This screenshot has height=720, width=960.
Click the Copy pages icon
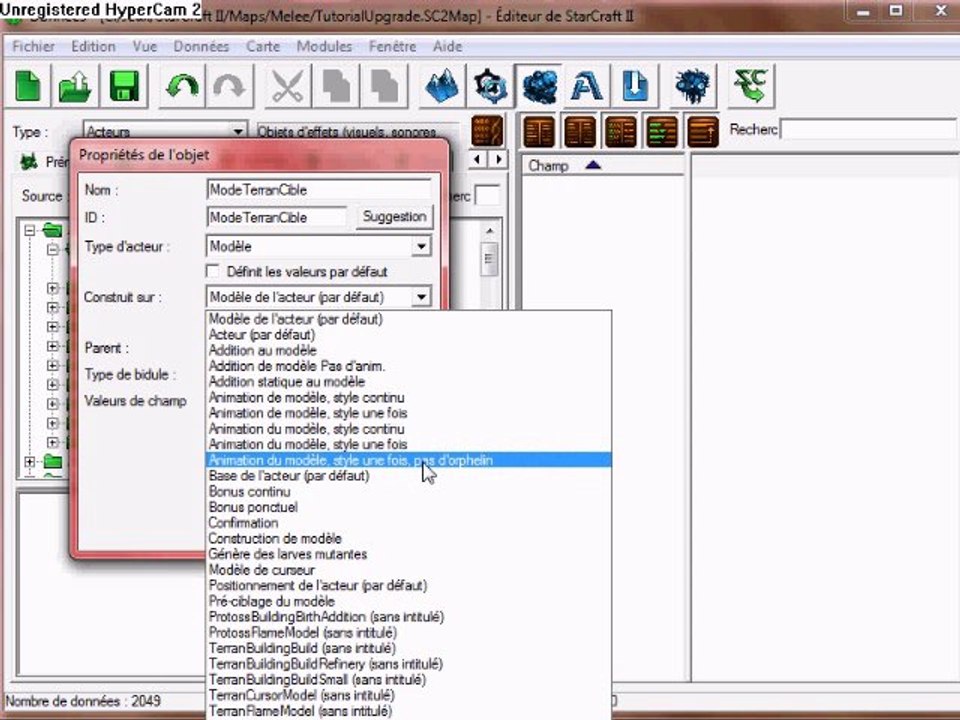pos(336,86)
